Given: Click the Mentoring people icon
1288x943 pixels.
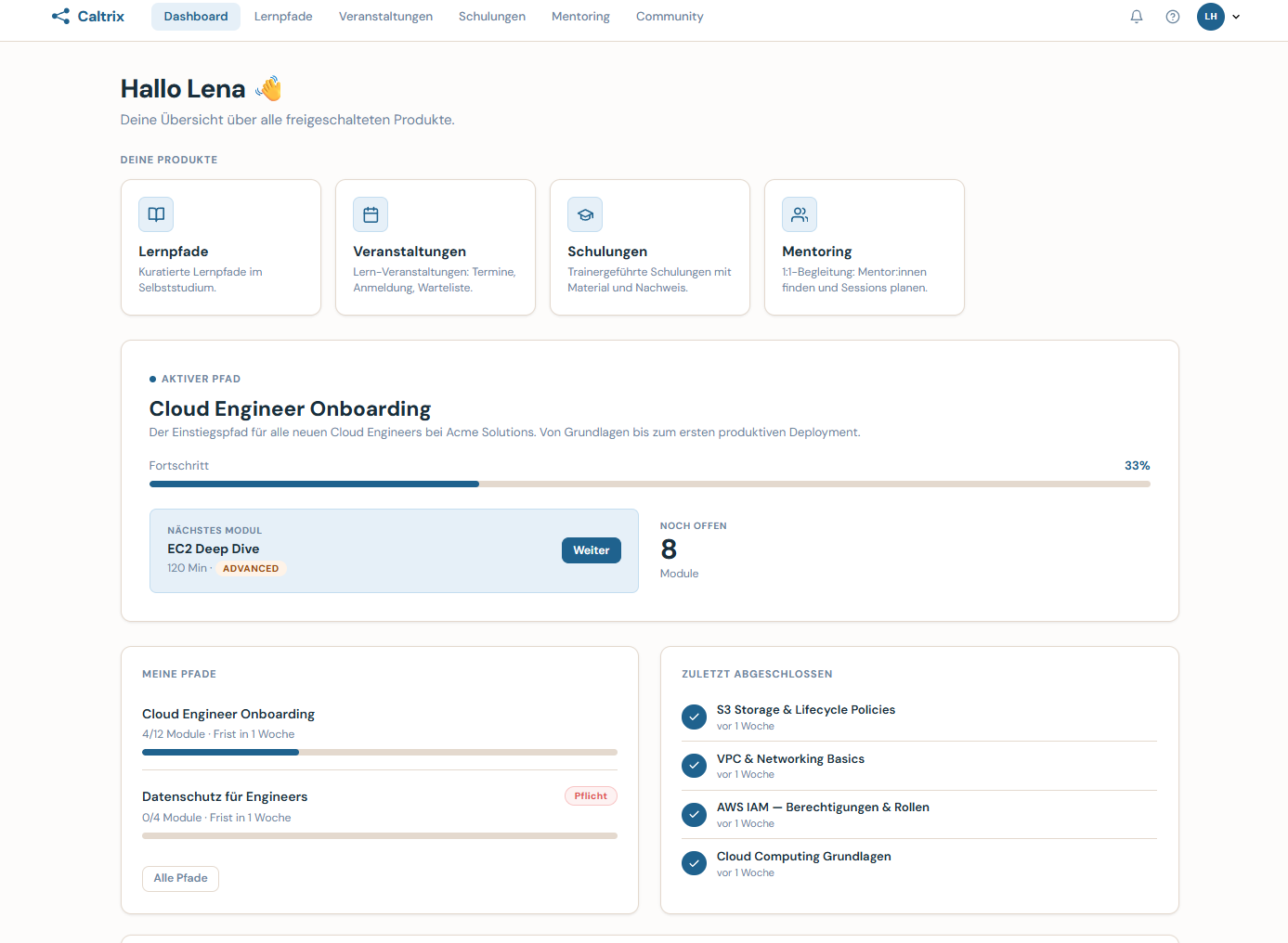Looking at the screenshot, I should click(800, 214).
